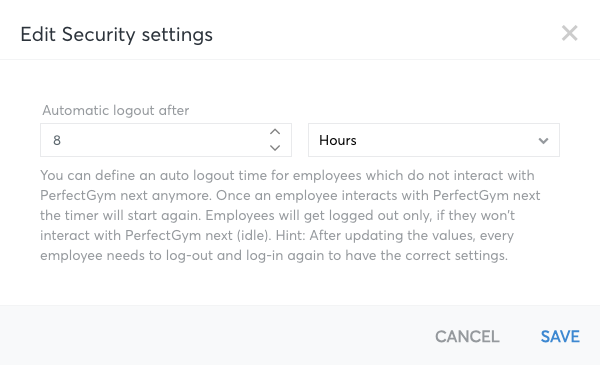Click the 'Automatic logout after' label
This screenshot has height=365, width=600.
click(x=116, y=110)
